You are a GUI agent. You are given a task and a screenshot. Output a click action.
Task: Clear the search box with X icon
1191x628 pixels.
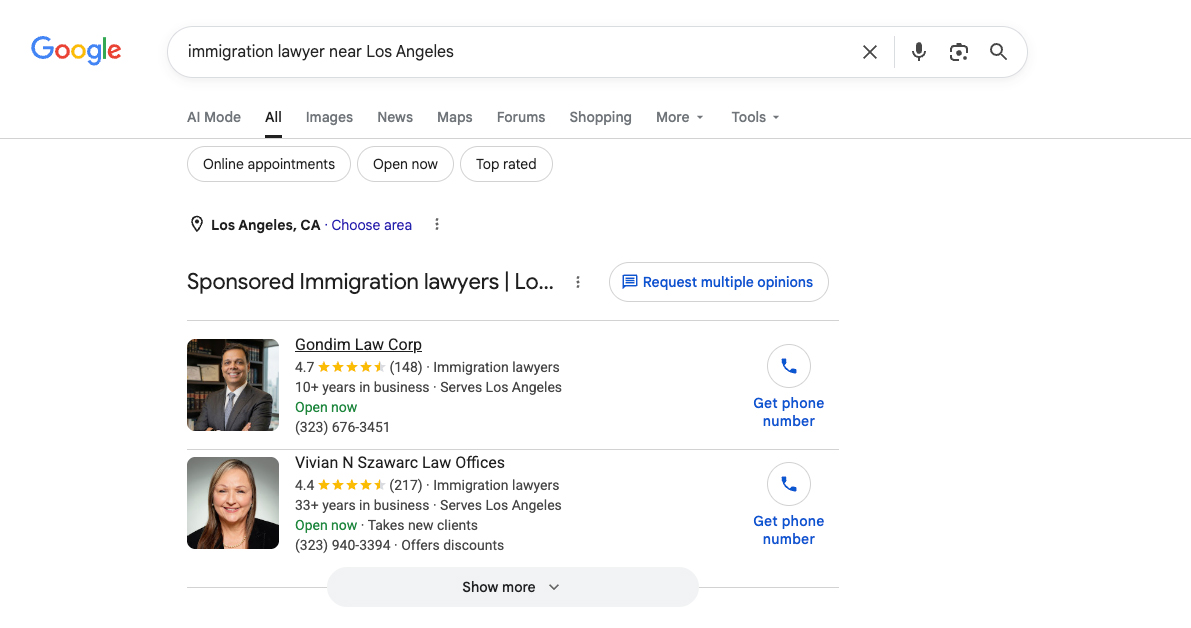pyautogui.click(x=870, y=52)
